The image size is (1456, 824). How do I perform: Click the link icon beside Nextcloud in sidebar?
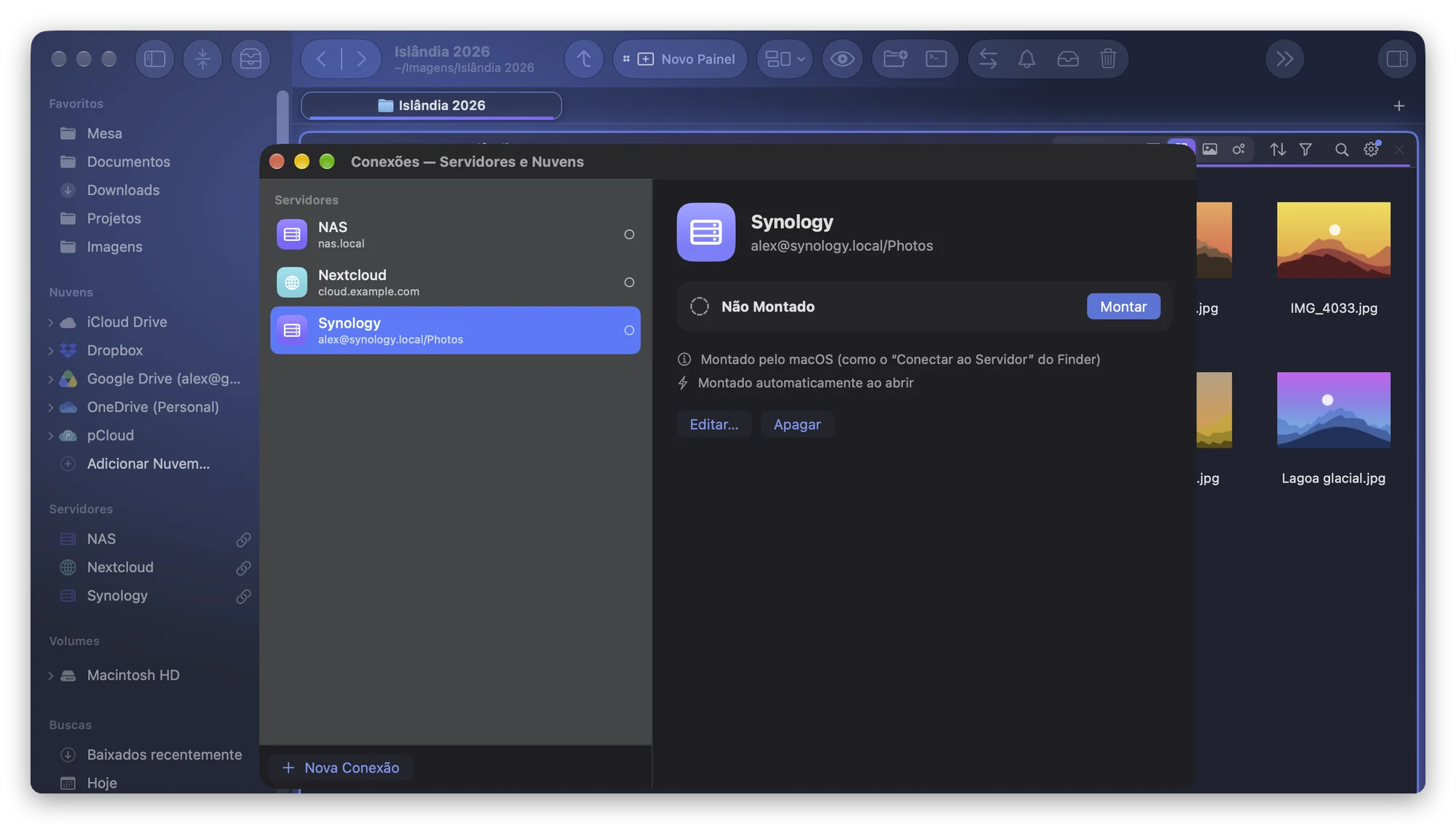point(243,568)
